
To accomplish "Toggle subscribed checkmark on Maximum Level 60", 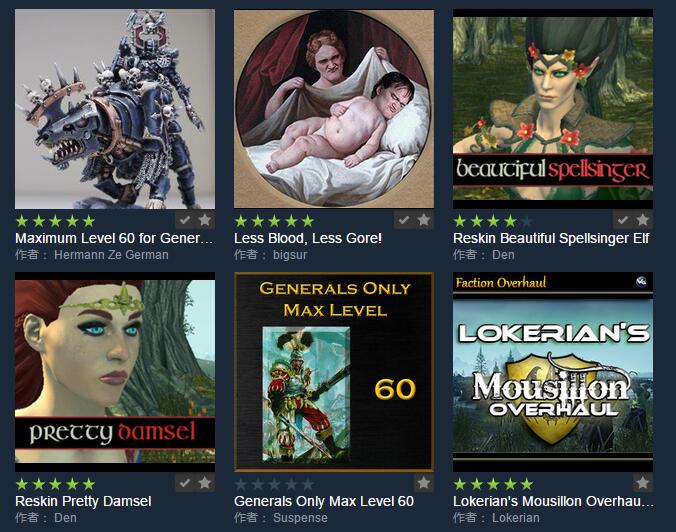I will coord(185,220).
